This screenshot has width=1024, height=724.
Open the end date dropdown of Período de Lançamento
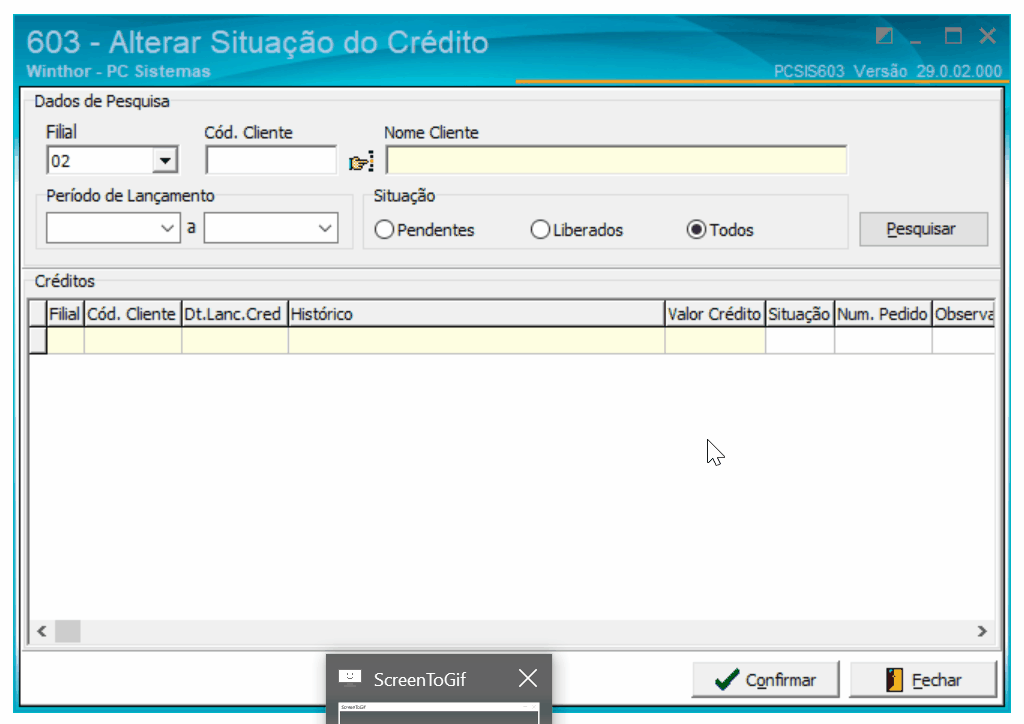(325, 228)
